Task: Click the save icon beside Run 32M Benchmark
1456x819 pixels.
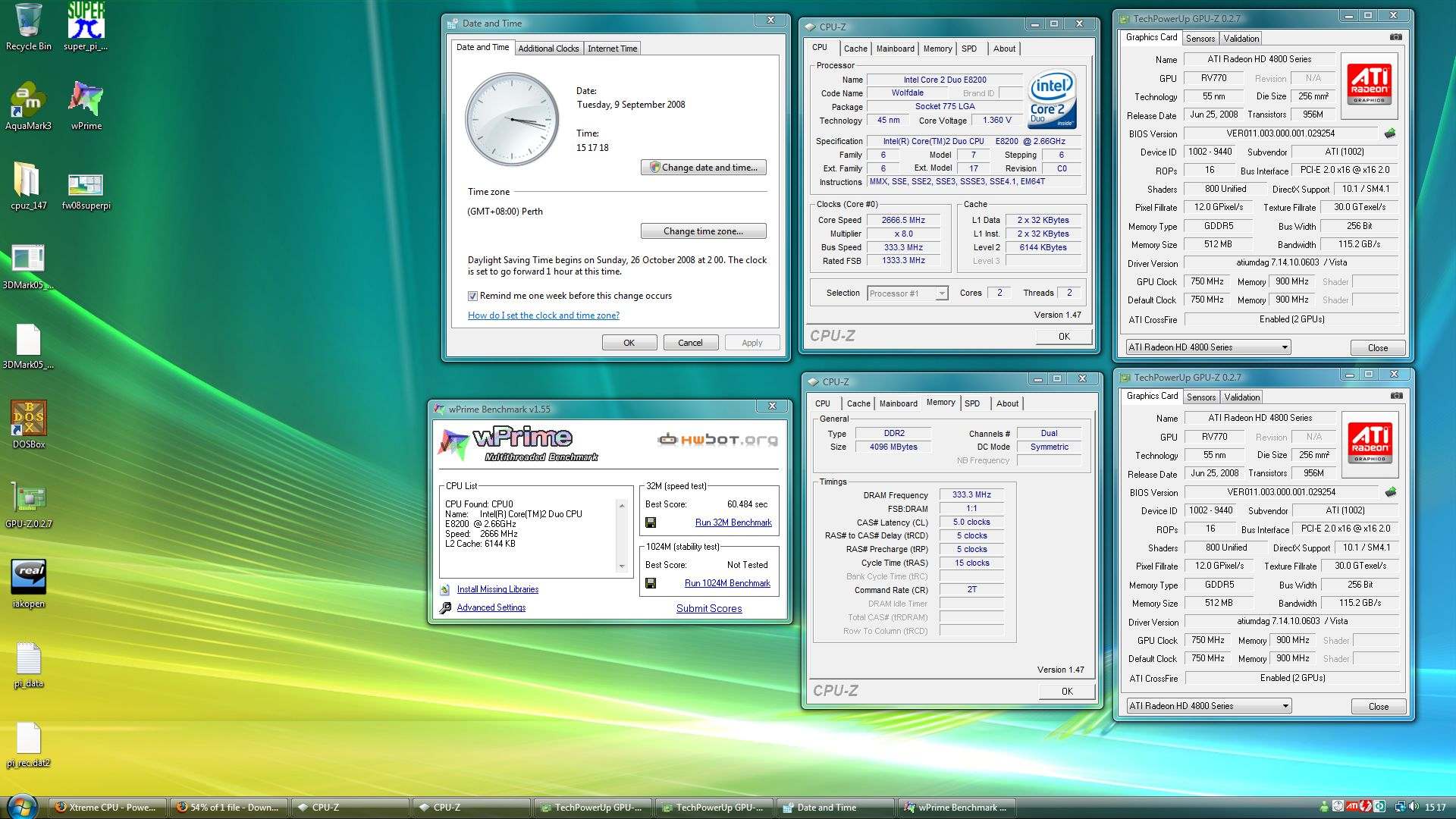Action: [x=651, y=522]
